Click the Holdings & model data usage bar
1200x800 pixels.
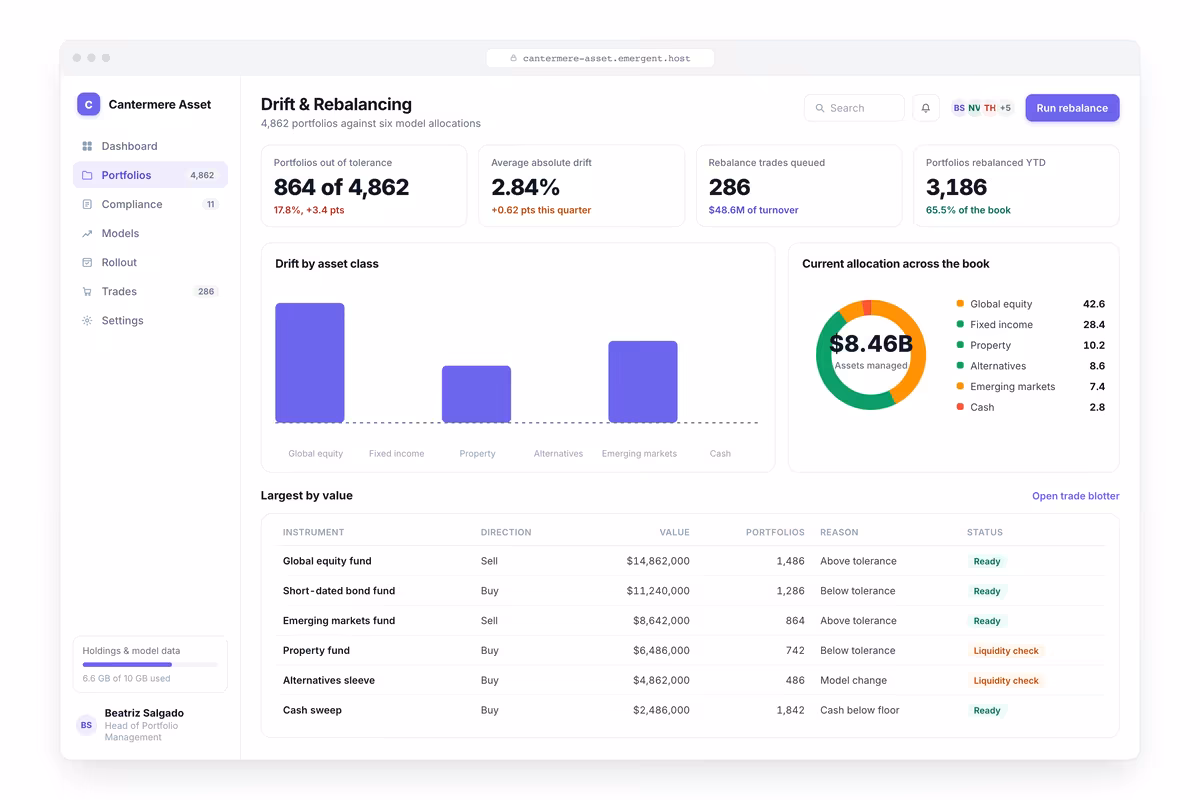pos(150,664)
